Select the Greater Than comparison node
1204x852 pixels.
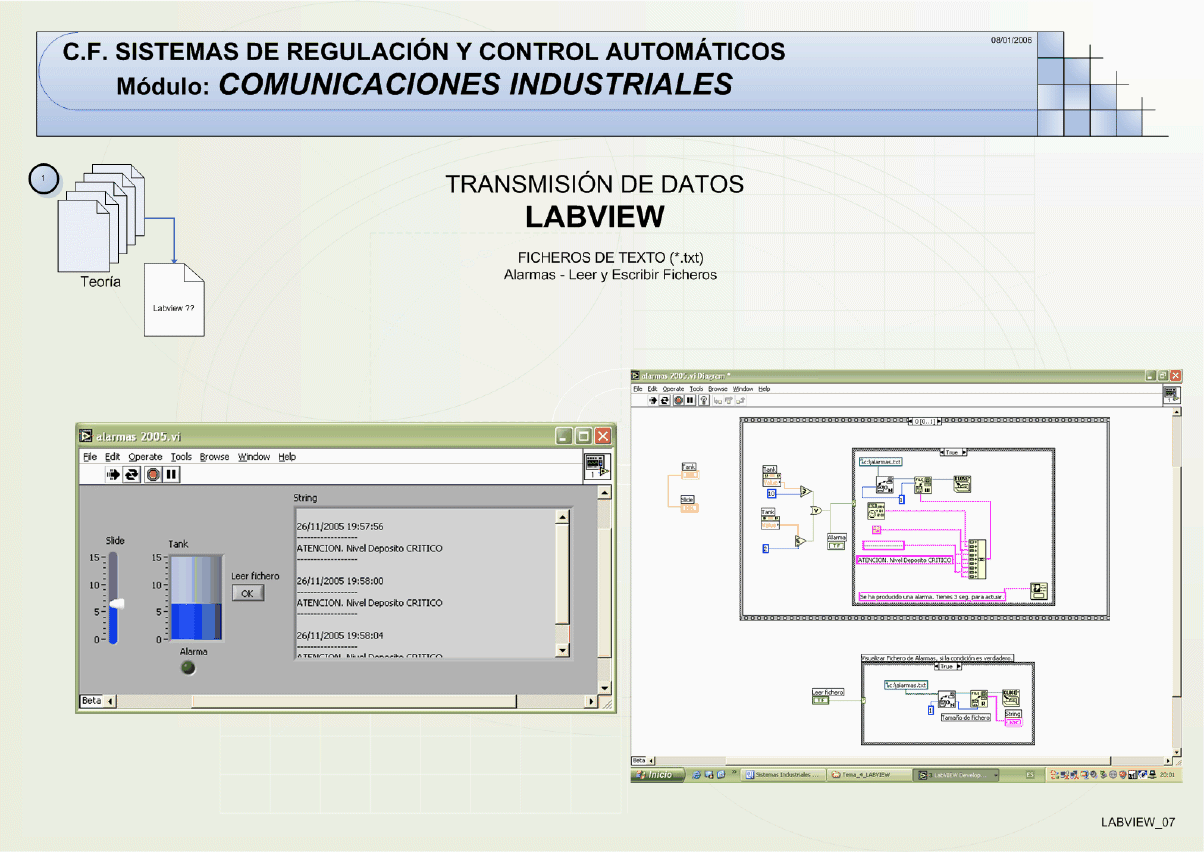tap(805, 491)
